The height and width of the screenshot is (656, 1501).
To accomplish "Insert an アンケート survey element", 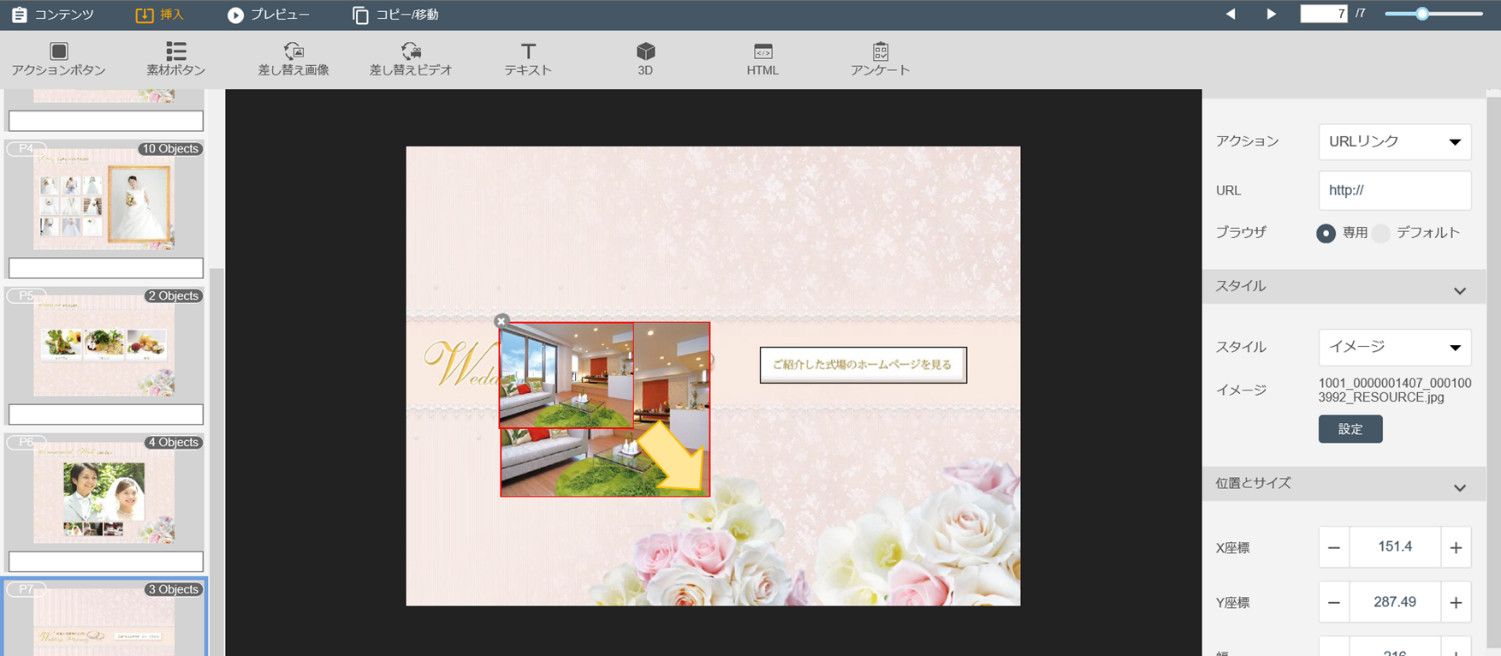I will pyautogui.click(x=880, y=52).
